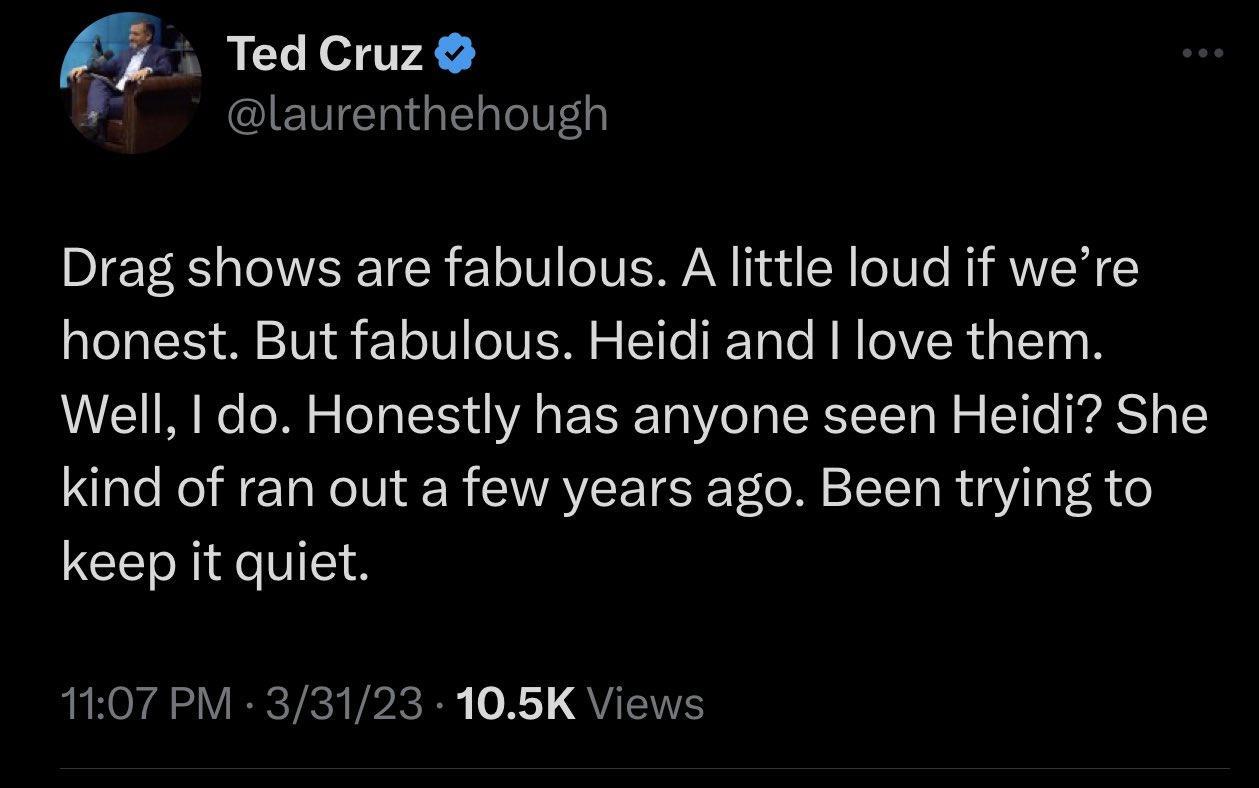Tap the username area below Ted Cruz

point(417,114)
